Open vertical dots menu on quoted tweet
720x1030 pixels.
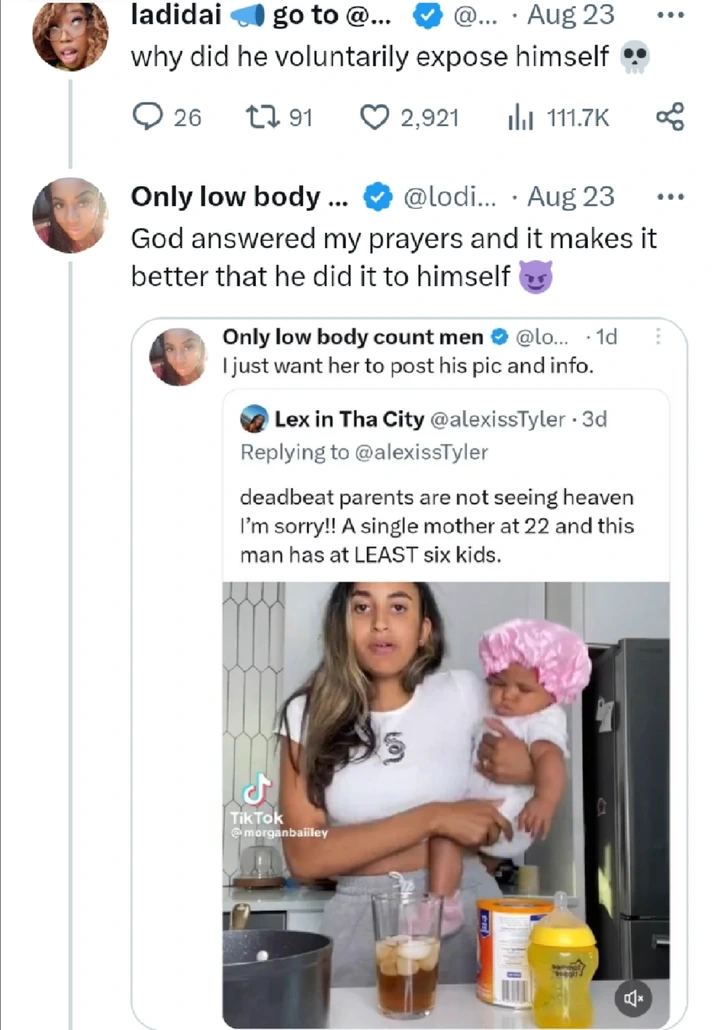tap(657, 338)
